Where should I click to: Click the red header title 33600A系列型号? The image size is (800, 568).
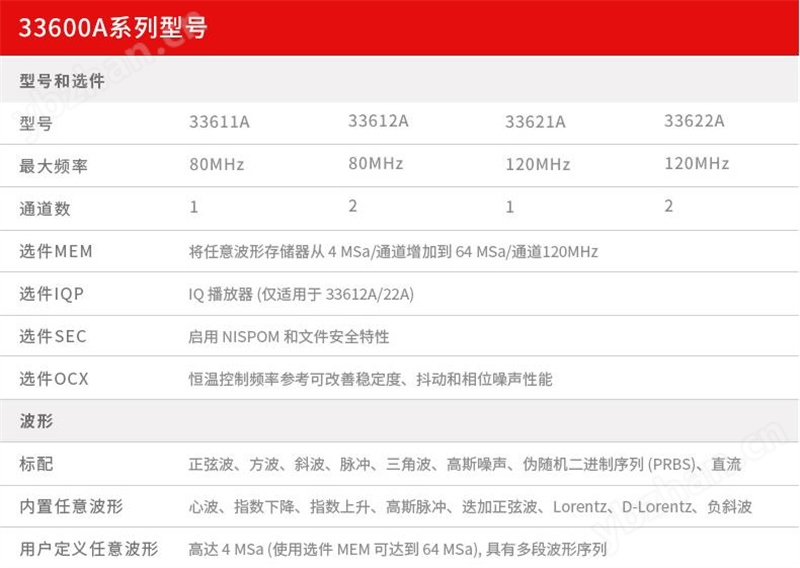(113, 27)
